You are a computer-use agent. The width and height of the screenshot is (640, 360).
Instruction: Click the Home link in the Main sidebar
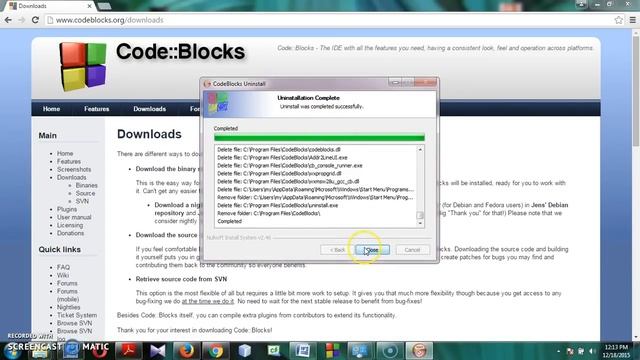(65, 153)
